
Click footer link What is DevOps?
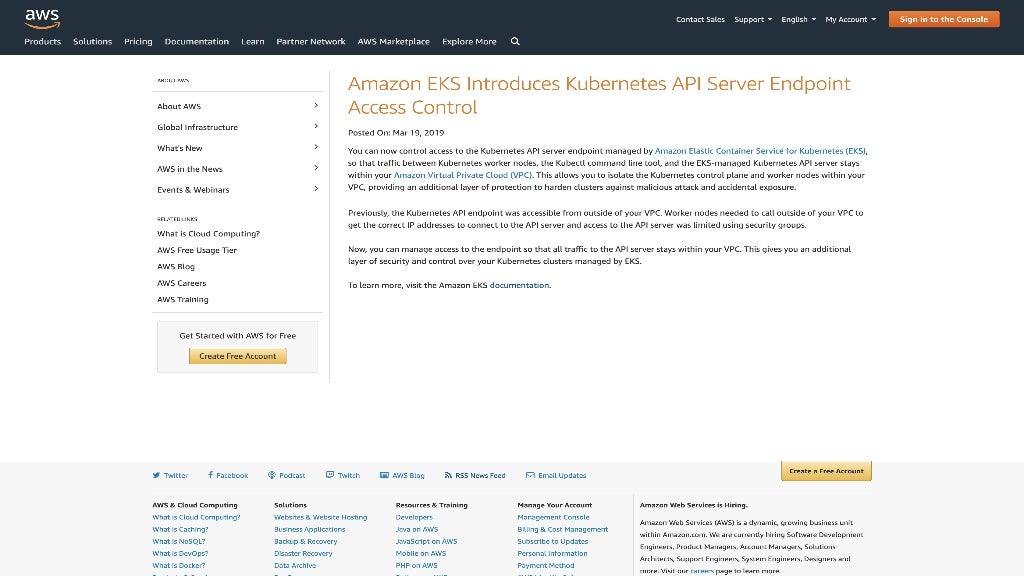click(180, 554)
